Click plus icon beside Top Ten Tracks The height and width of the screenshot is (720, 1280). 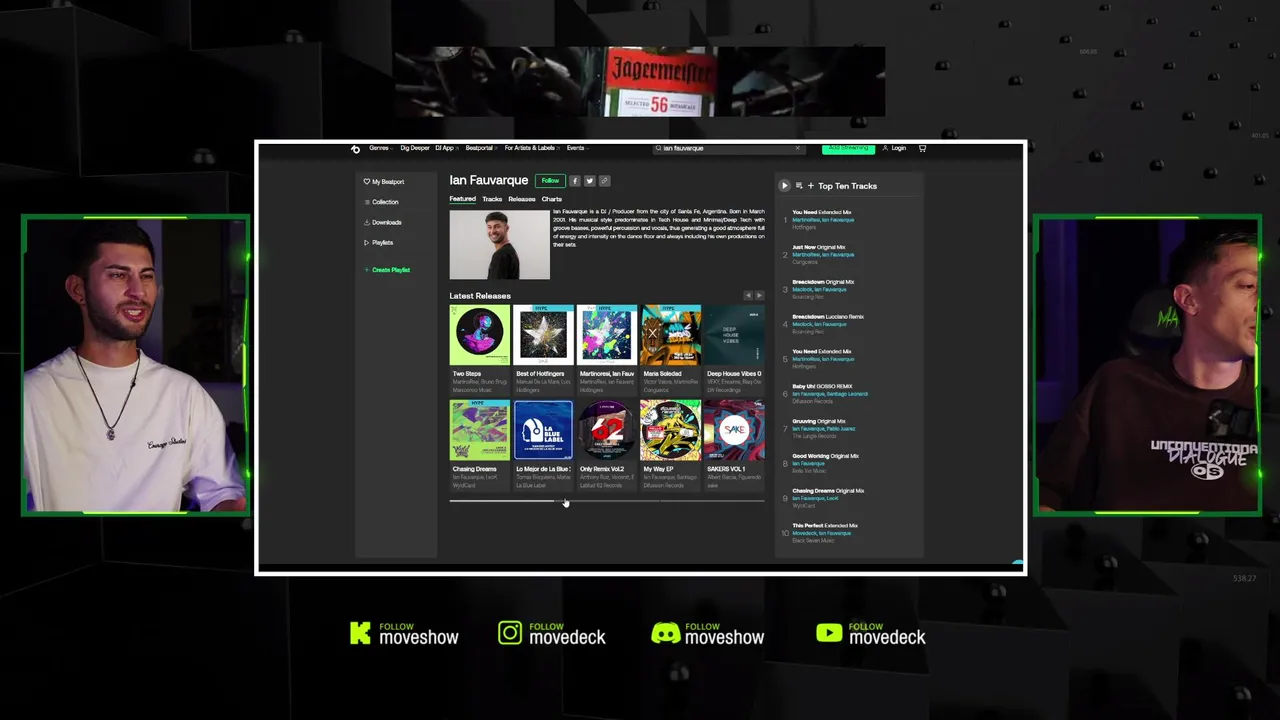(811, 186)
